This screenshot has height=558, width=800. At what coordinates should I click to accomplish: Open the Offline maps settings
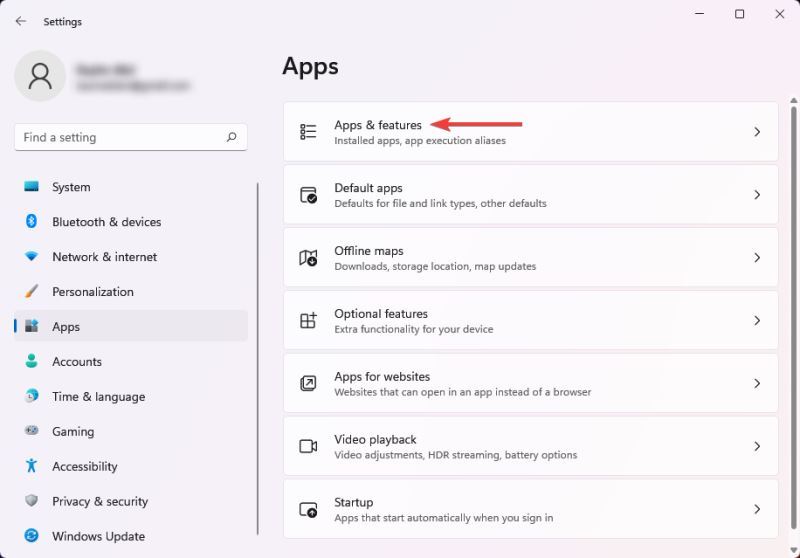pos(530,258)
